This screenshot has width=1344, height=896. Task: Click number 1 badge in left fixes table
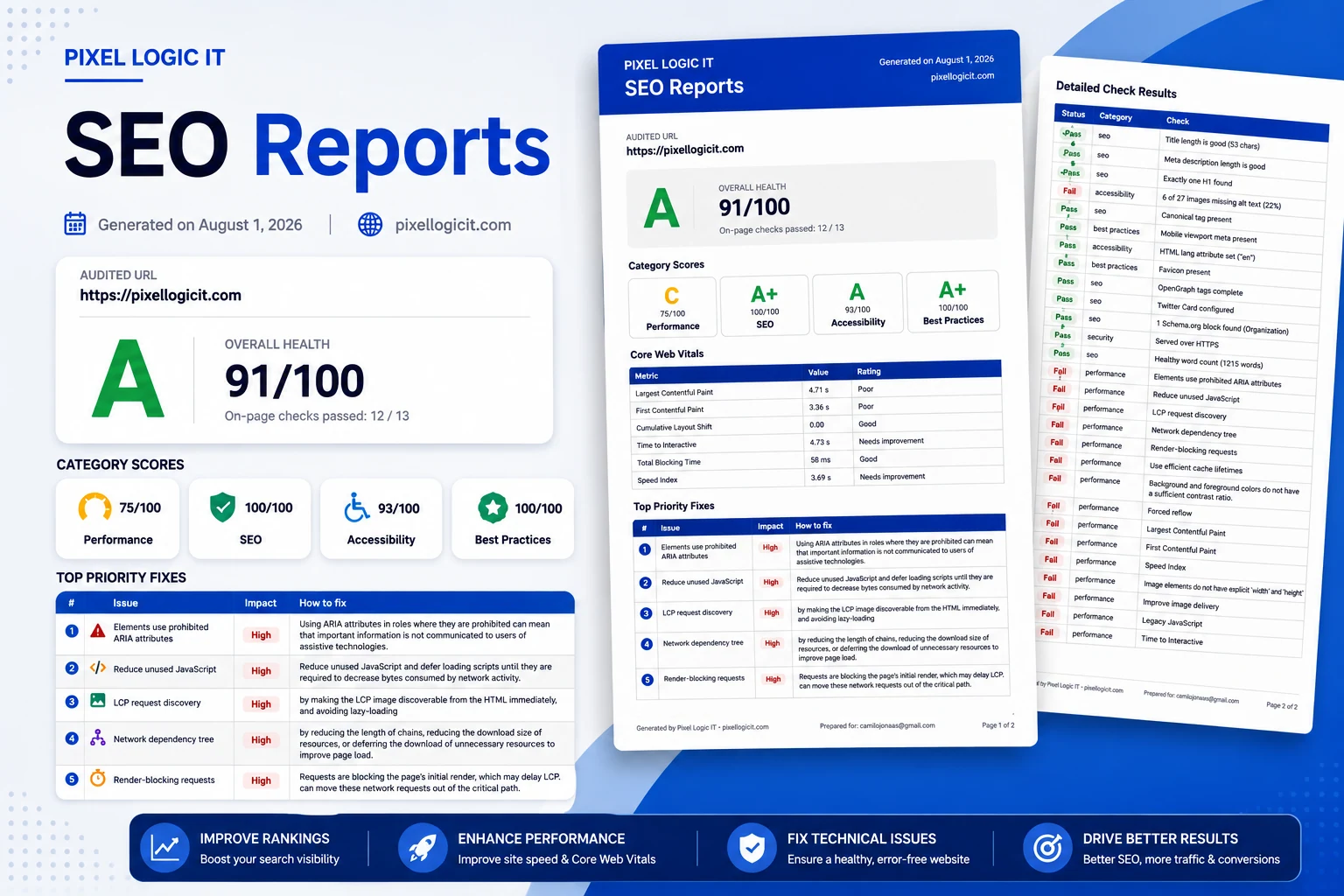coord(72,631)
